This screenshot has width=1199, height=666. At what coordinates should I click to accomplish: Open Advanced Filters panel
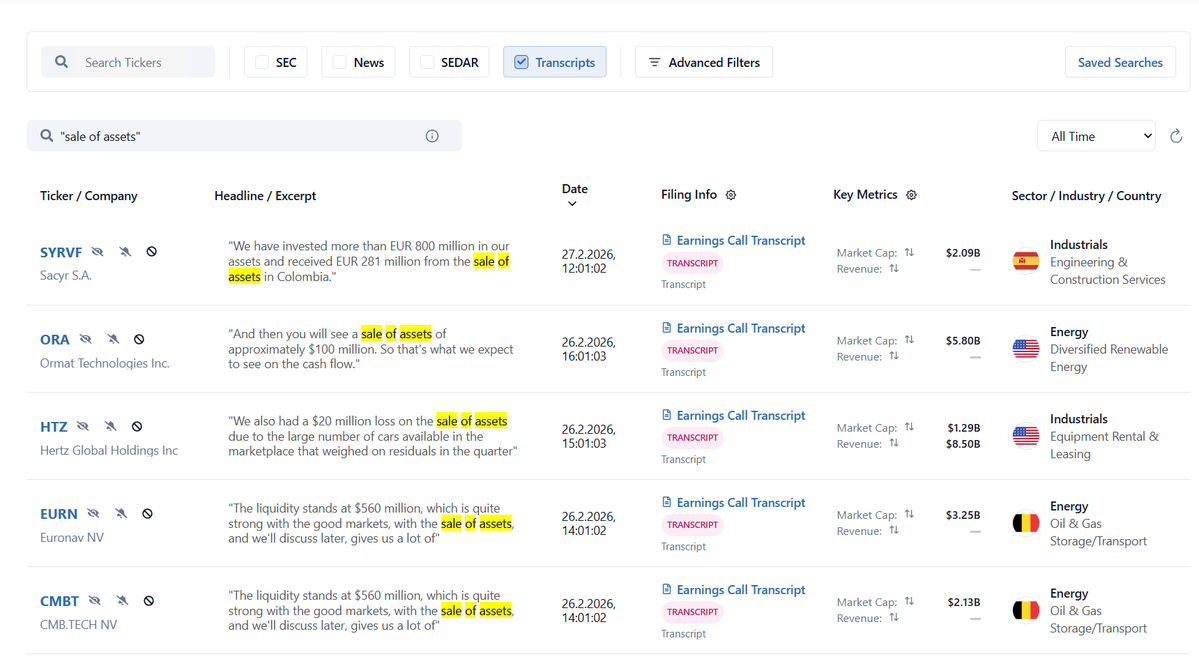pos(703,62)
